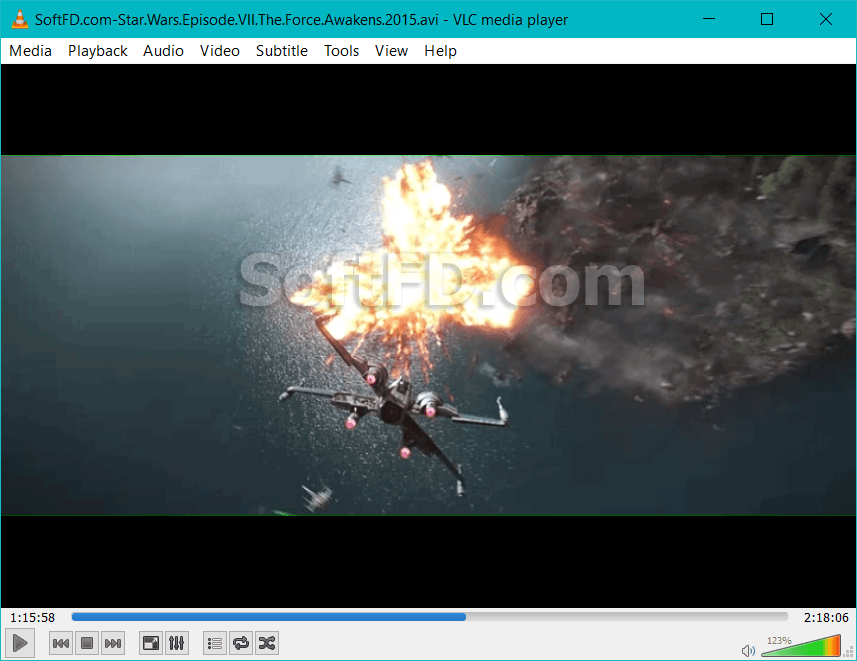Viewport: 857px width, 661px height.
Task: Open the Audio menu
Action: click(163, 51)
